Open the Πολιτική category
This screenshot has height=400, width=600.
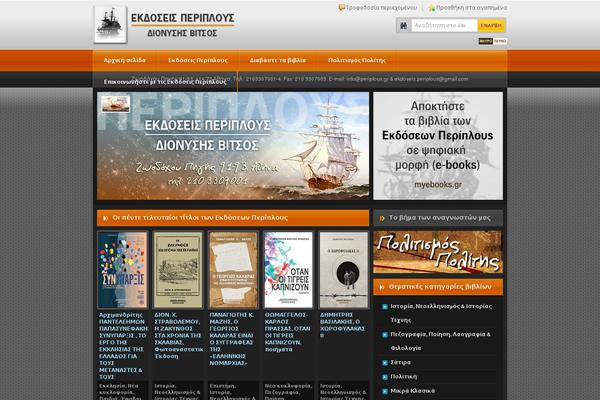(404, 377)
